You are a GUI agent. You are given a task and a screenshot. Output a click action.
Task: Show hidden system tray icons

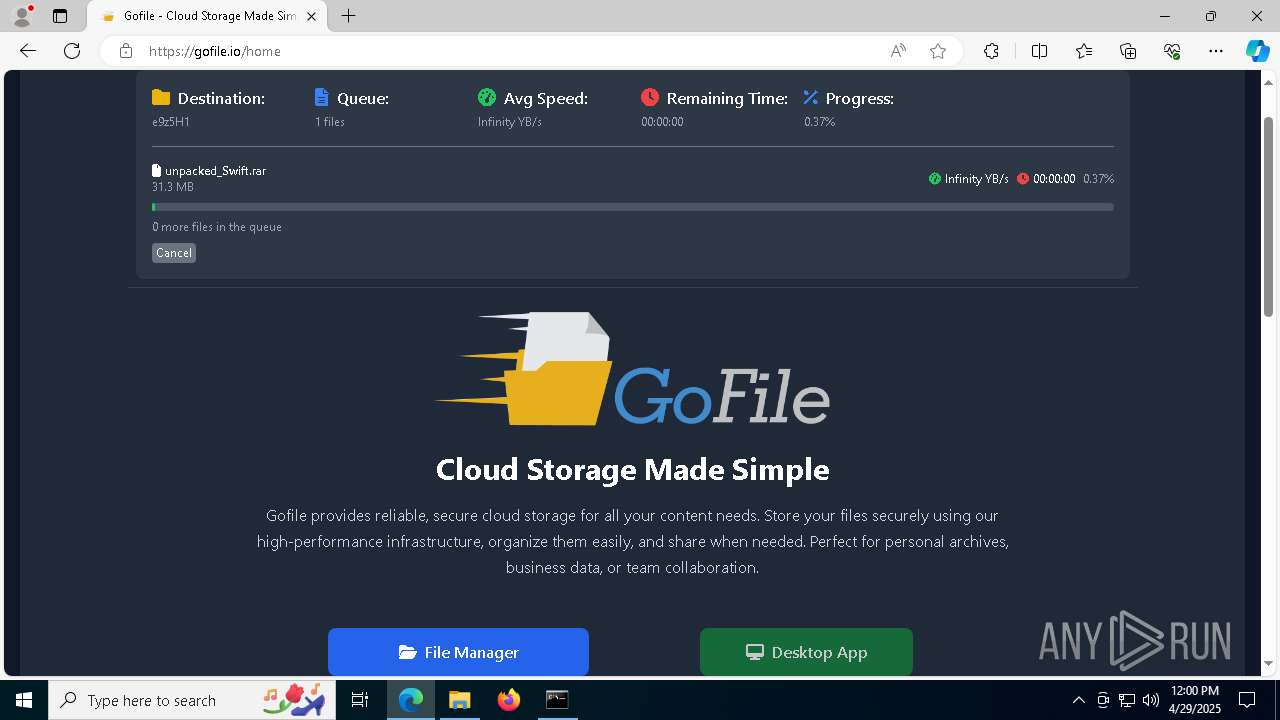coord(1078,700)
